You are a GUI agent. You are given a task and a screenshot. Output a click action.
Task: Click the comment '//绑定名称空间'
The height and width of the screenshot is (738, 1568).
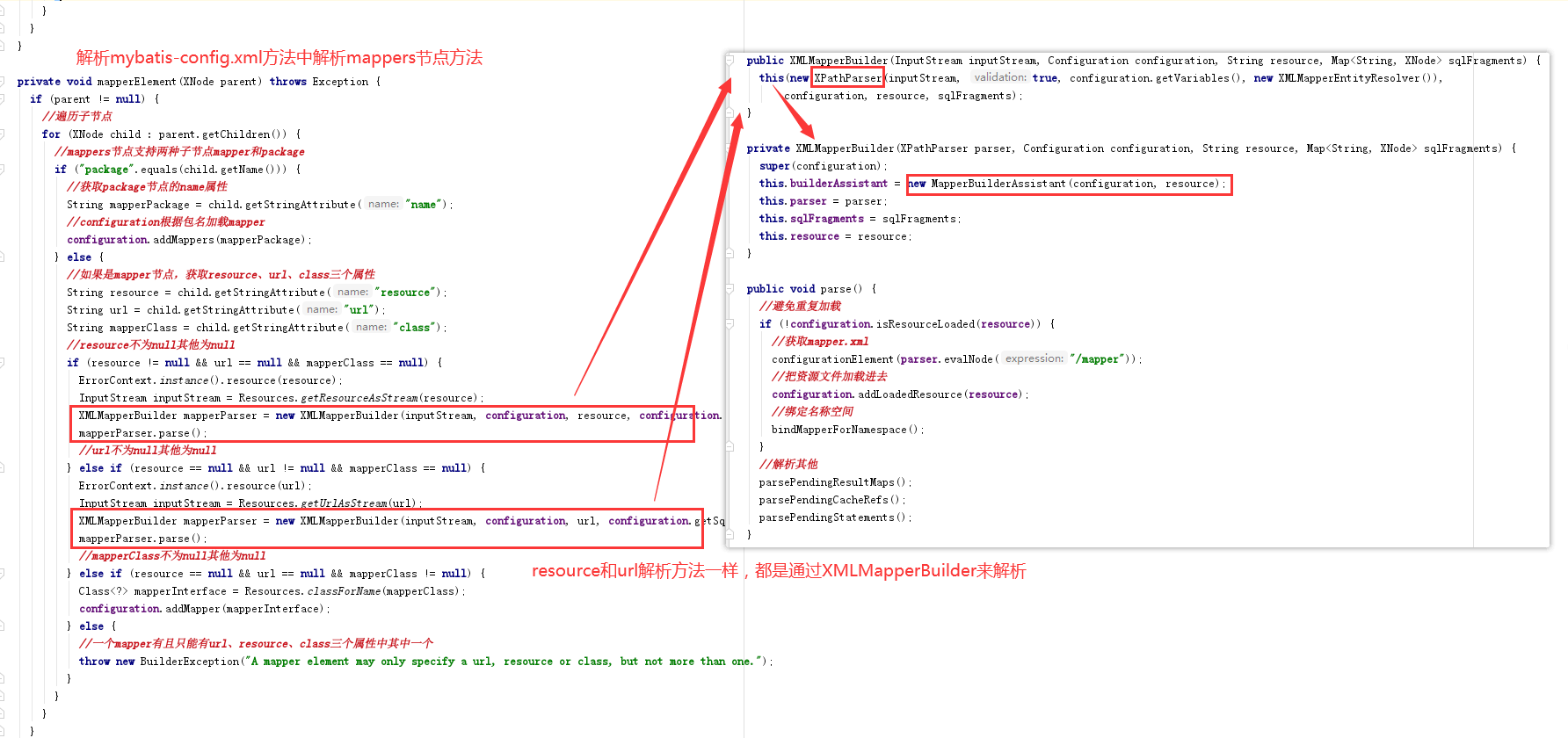click(813, 412)
